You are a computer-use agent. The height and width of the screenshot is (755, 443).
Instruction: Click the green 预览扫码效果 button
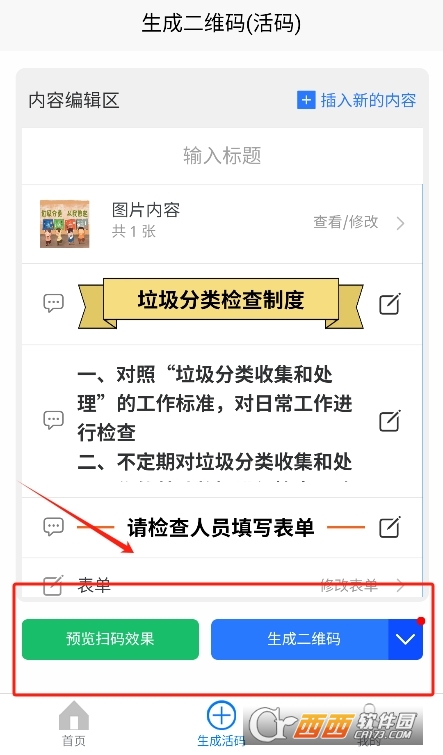click(110, 639)
